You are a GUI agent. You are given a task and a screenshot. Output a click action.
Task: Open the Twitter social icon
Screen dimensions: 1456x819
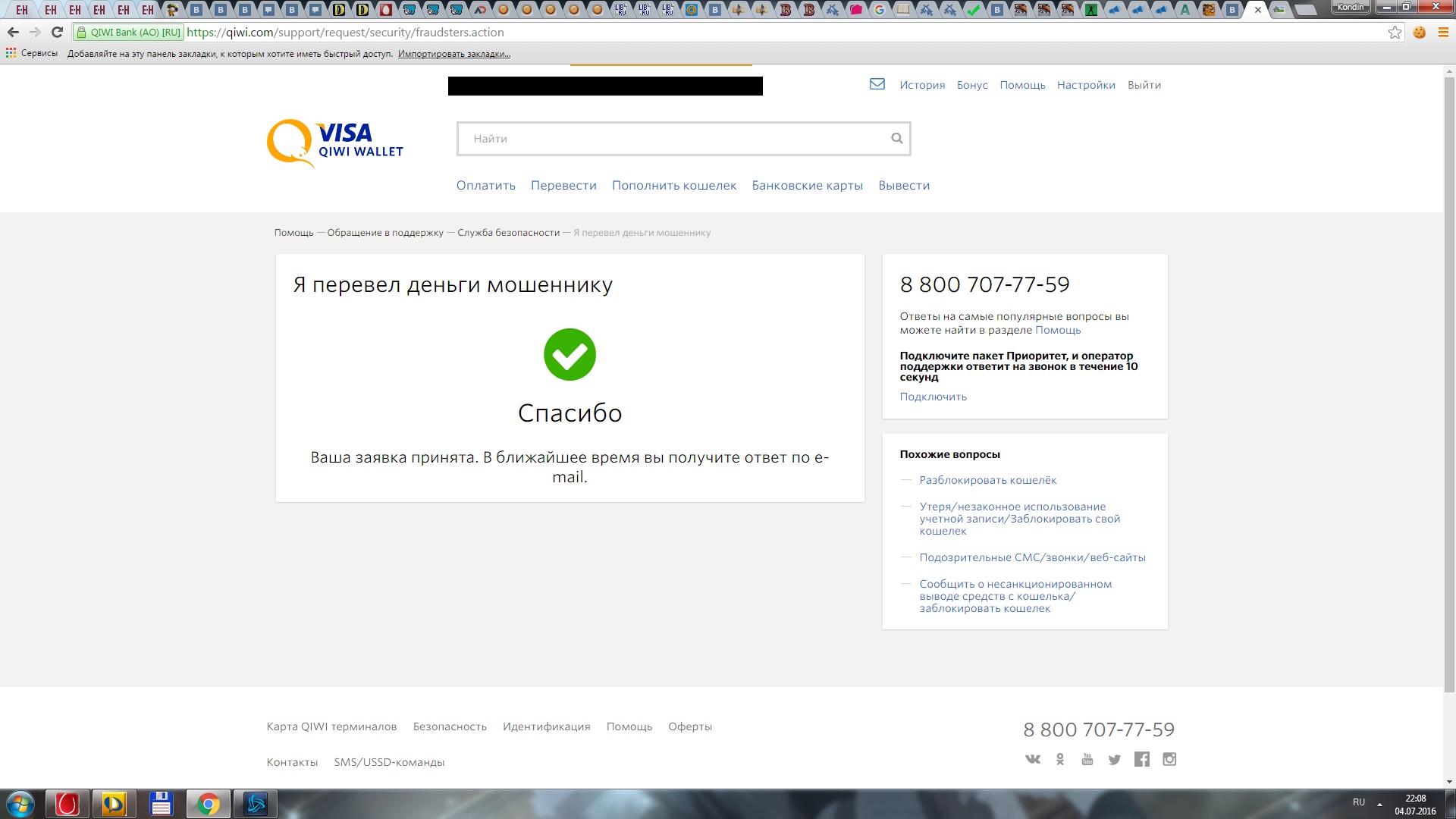(x=1114, y=759)
